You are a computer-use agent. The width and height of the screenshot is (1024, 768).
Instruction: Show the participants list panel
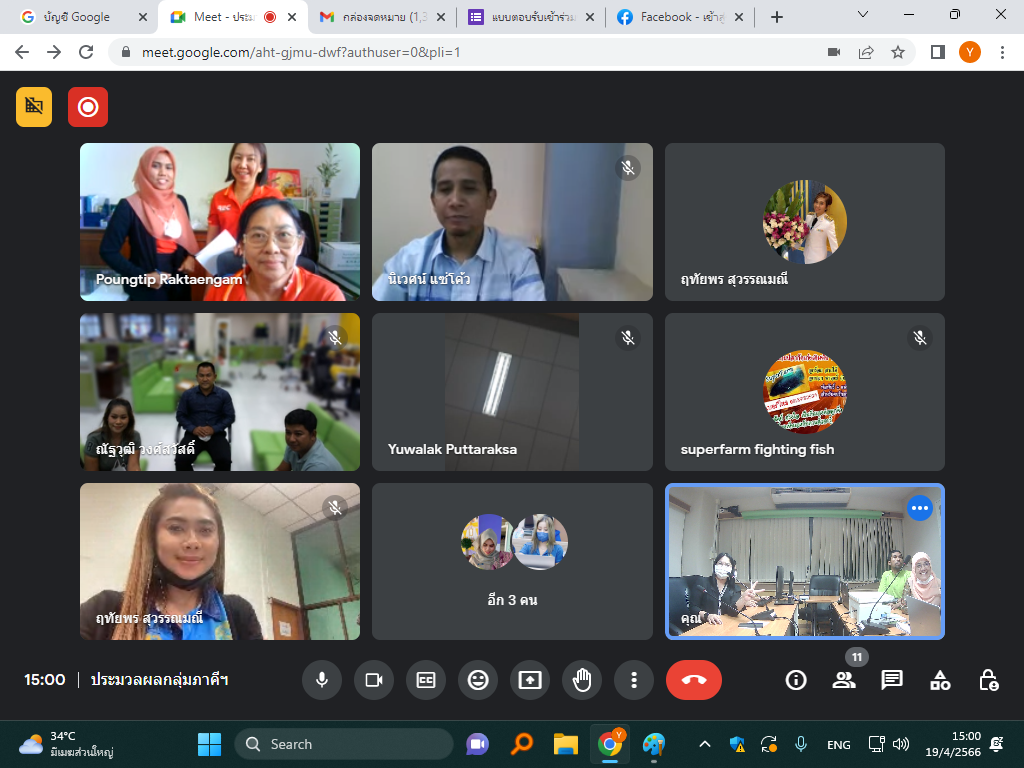[x=844, y=680]
